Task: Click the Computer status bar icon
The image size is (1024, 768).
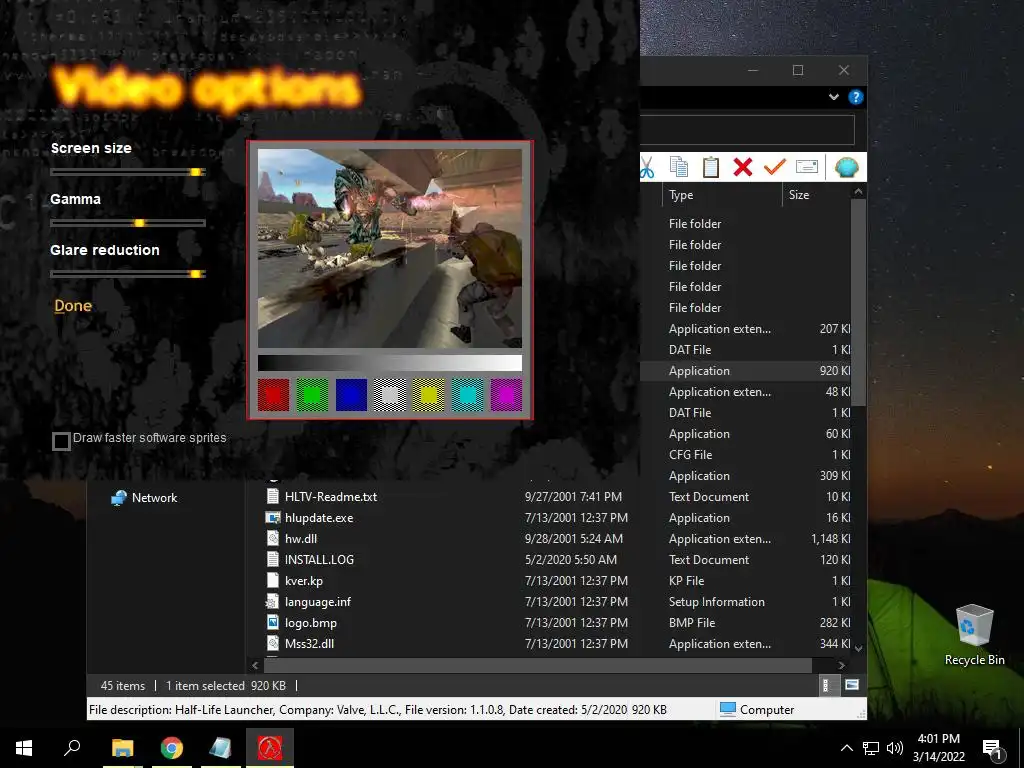Action: (728, 709)
